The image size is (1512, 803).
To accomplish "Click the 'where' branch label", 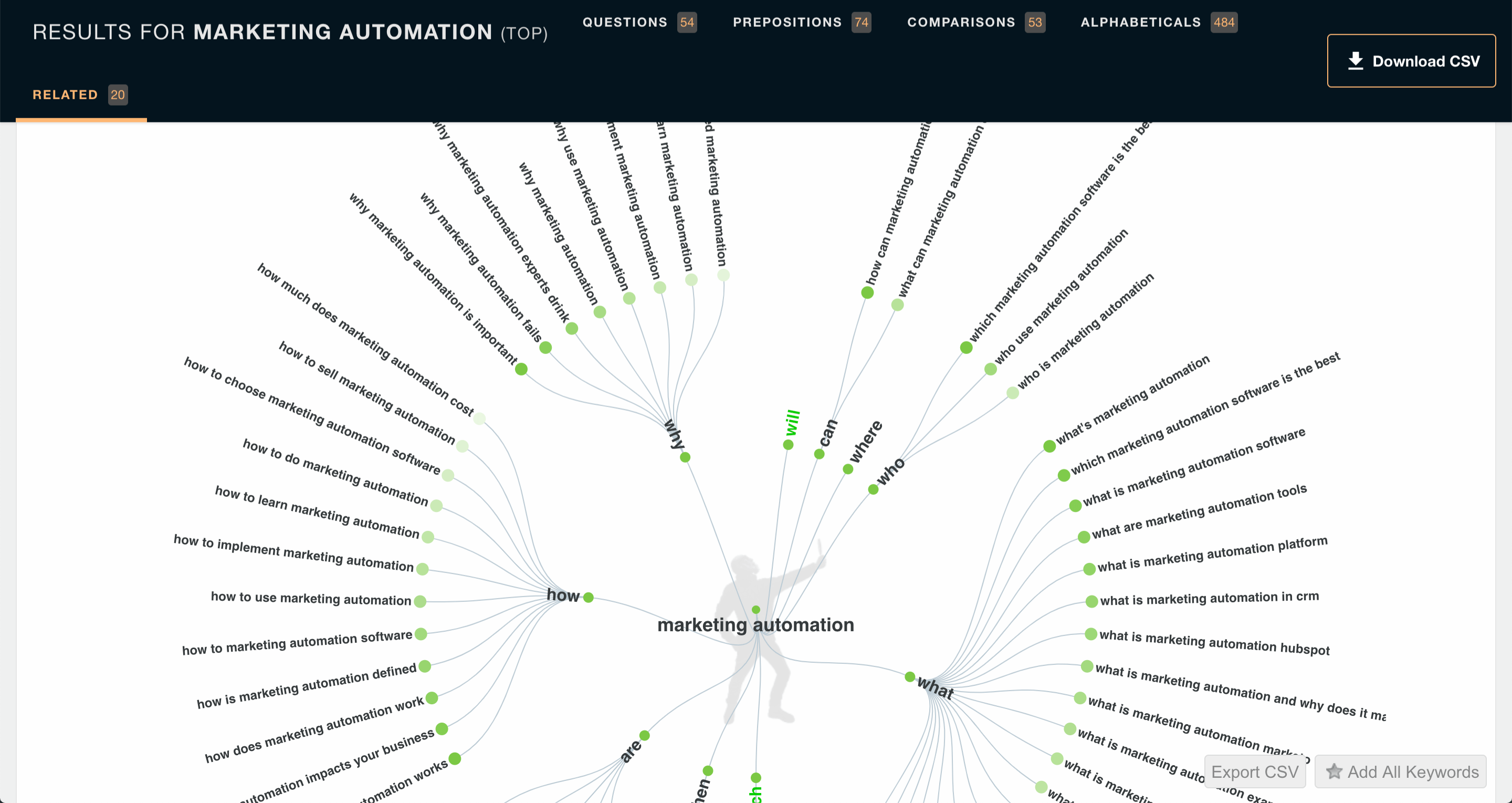I will point(866,442).
